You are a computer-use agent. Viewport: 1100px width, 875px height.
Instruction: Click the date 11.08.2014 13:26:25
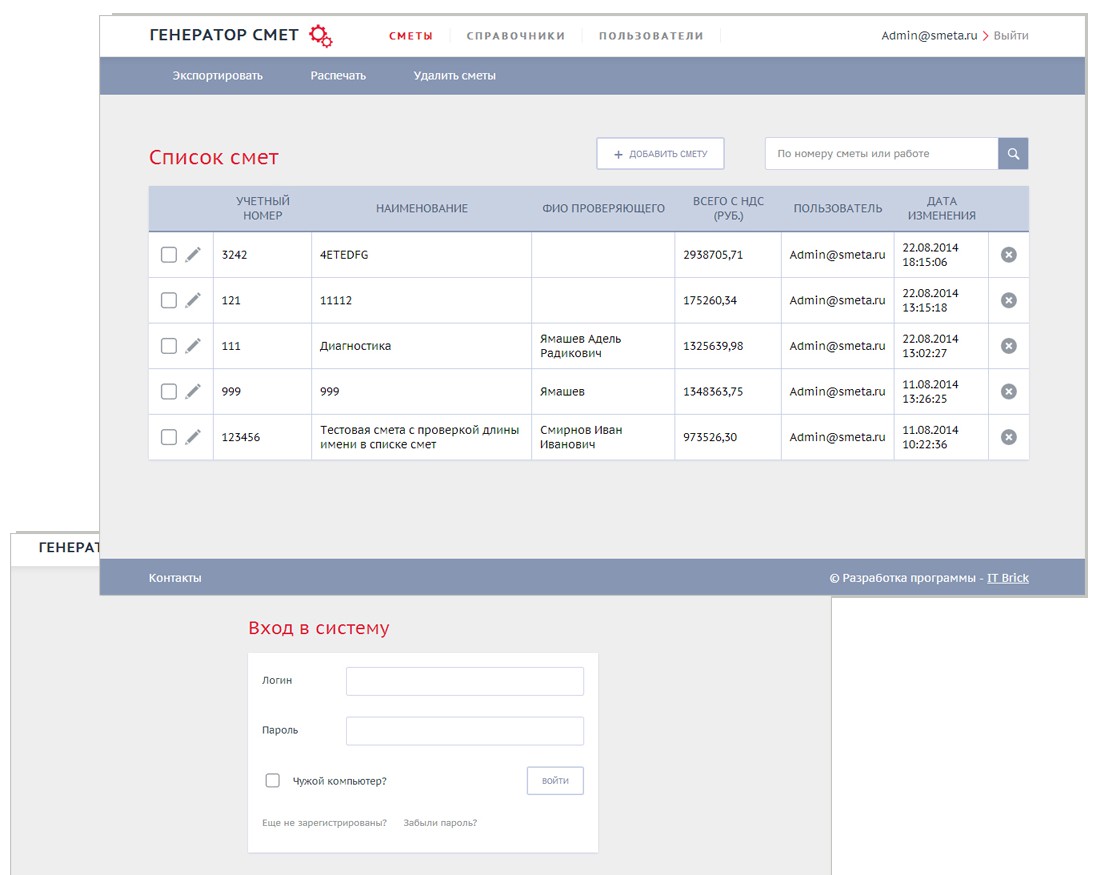[930, 392]
